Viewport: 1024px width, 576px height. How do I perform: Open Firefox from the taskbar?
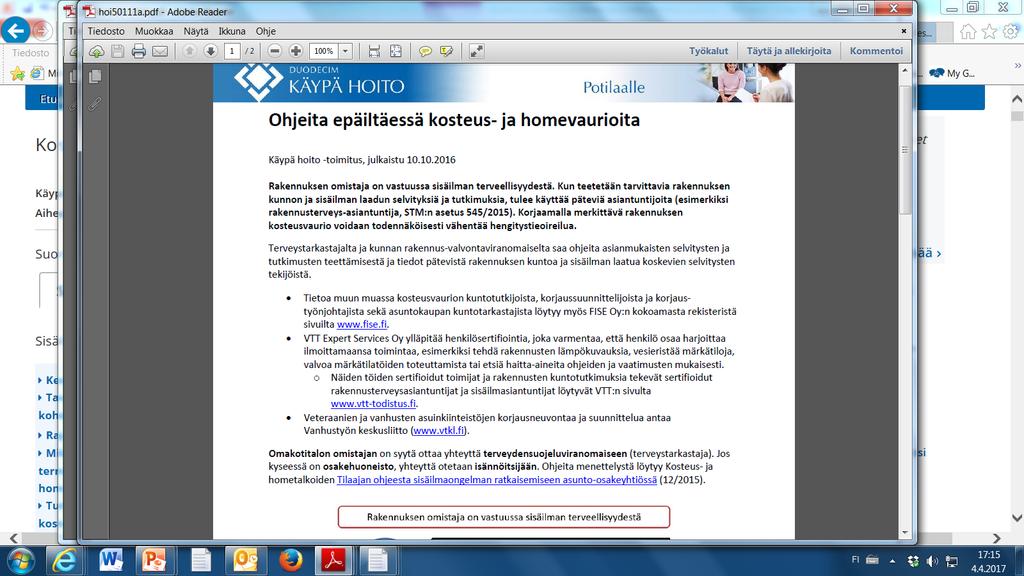(x=290, y=561)
